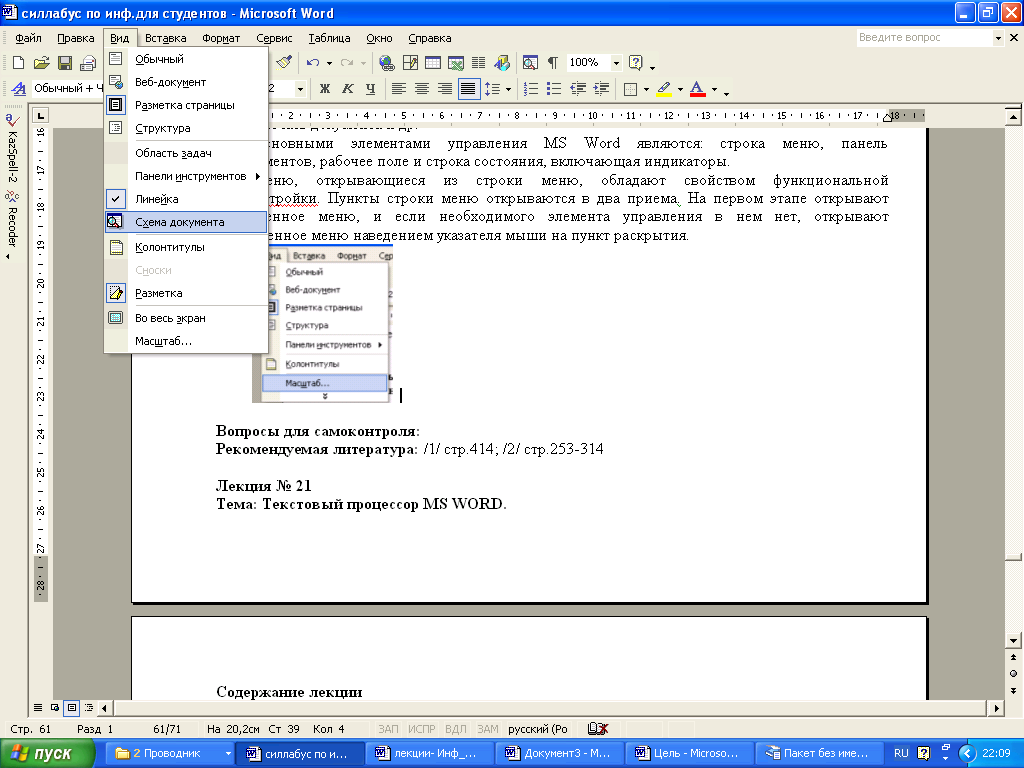Image resolution: width=1024 pixels, height=768 pixels.
Task: Toggle ЗАП indicator in the status bar
Action: [388, 729]
